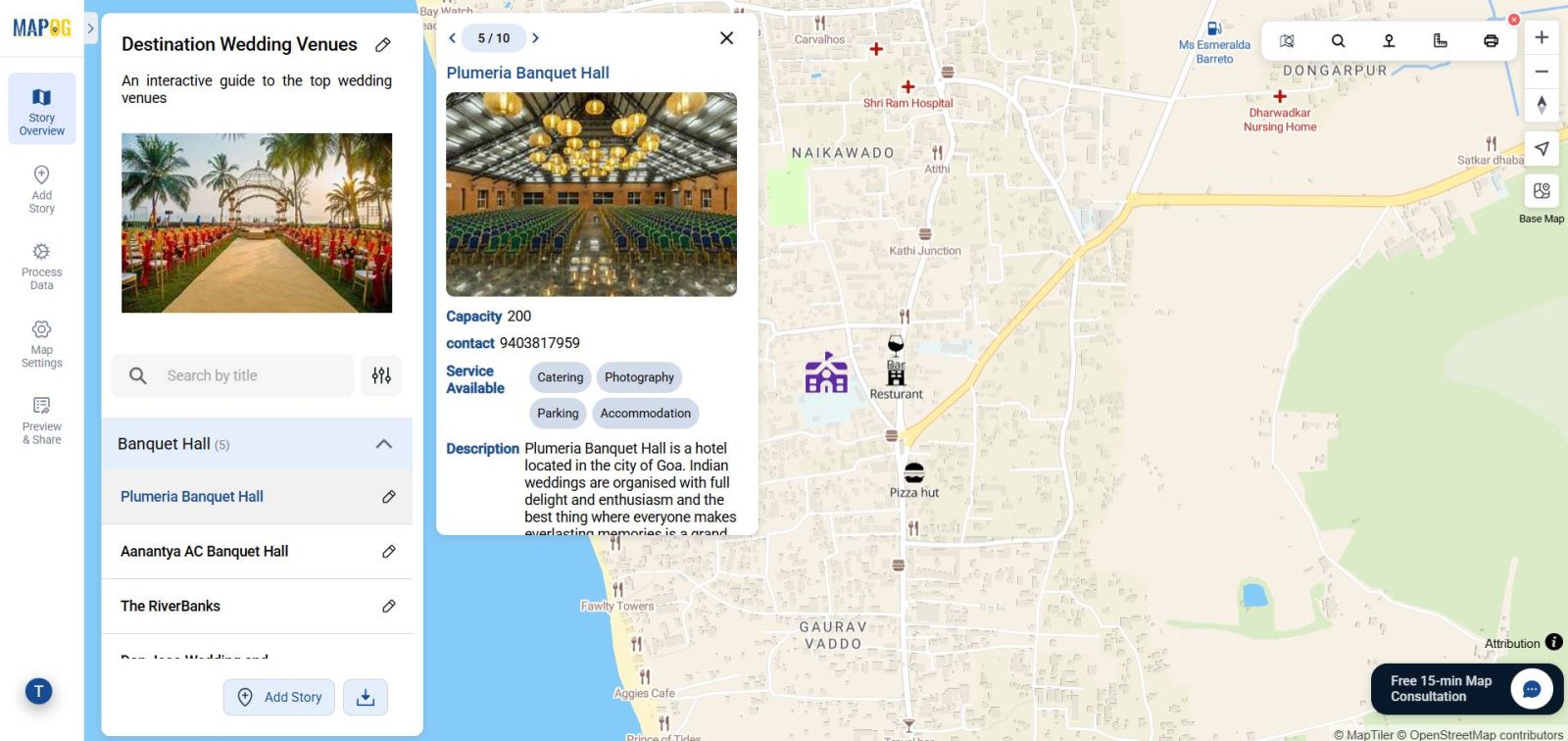Select the add location pin tool

tap(1389, 41)
